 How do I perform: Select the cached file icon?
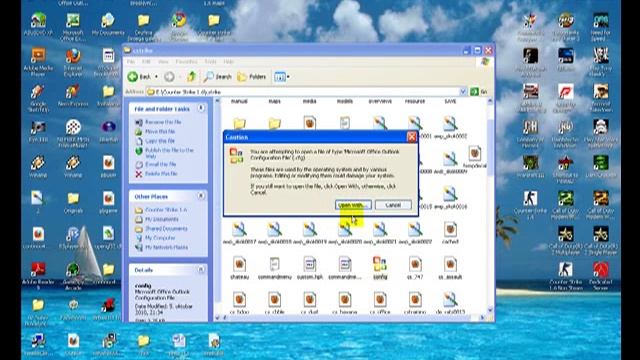coord(450,229)
